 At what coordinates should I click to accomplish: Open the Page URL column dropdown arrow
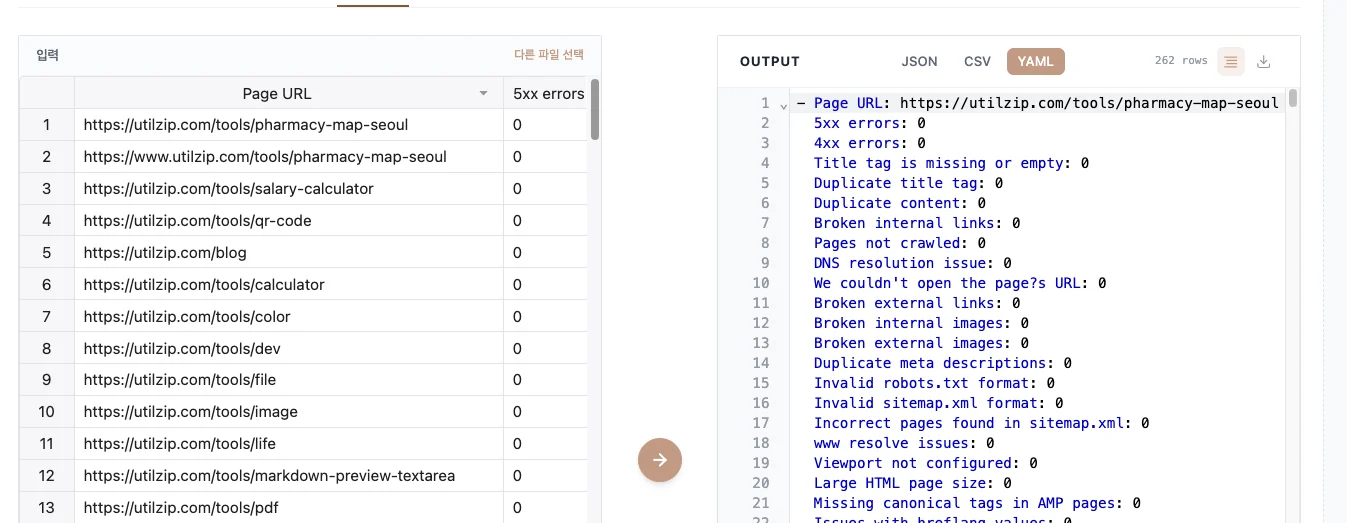pyautogui.click(x=484, y=93)
